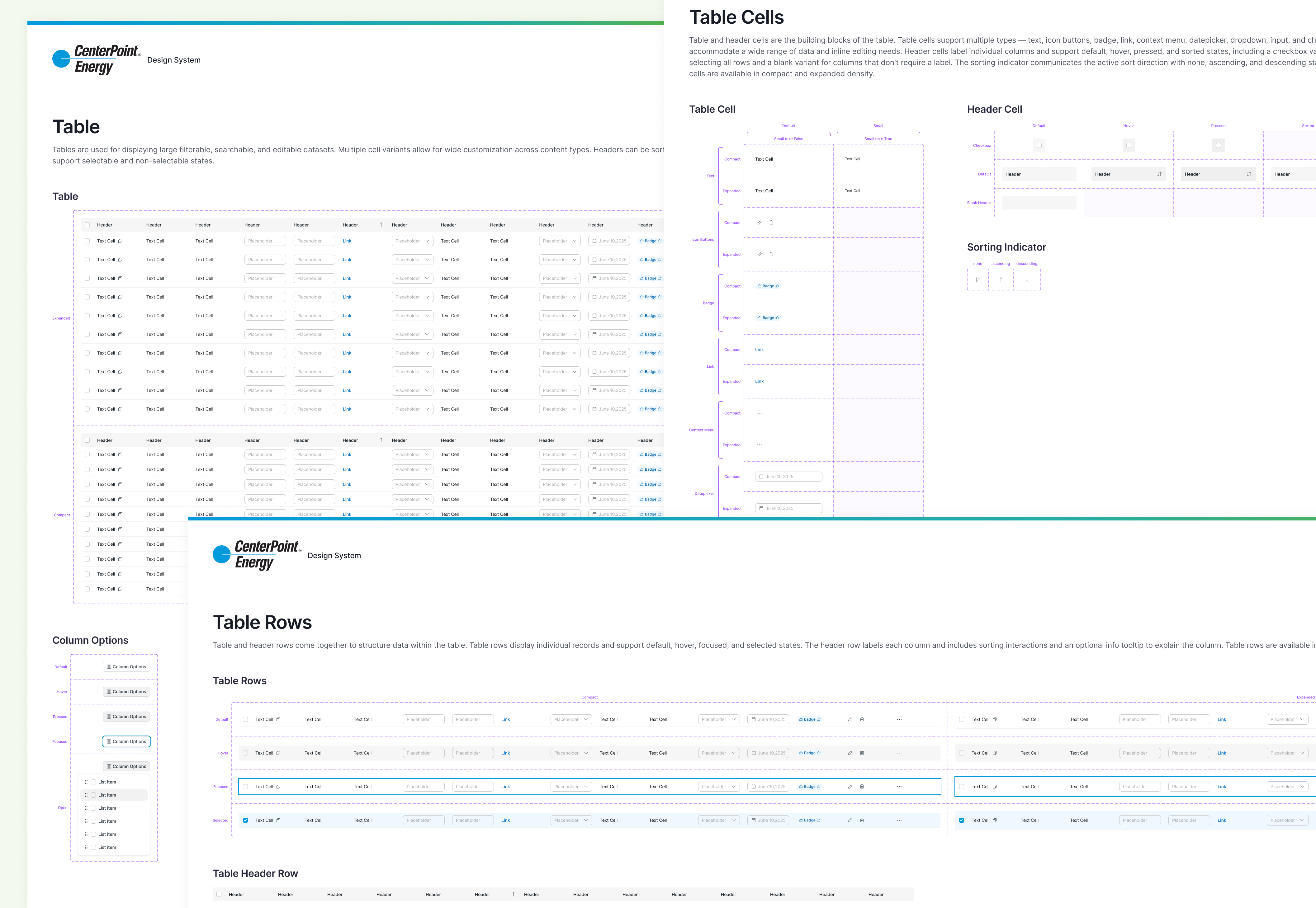Click the pencil edit icon in the Icon Buttons Compact cell
Image resolution: width=1316 pixels, height=908 pixels.
(759, 223)
